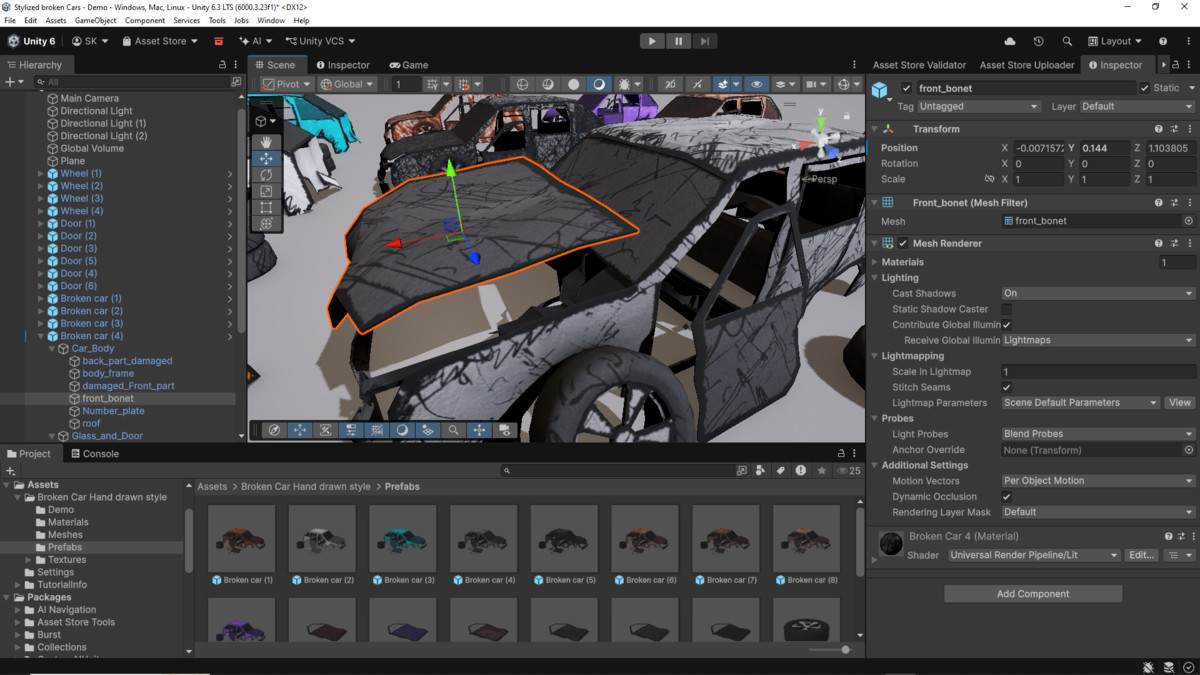Toggle scene audio icon

pos(697,84)
